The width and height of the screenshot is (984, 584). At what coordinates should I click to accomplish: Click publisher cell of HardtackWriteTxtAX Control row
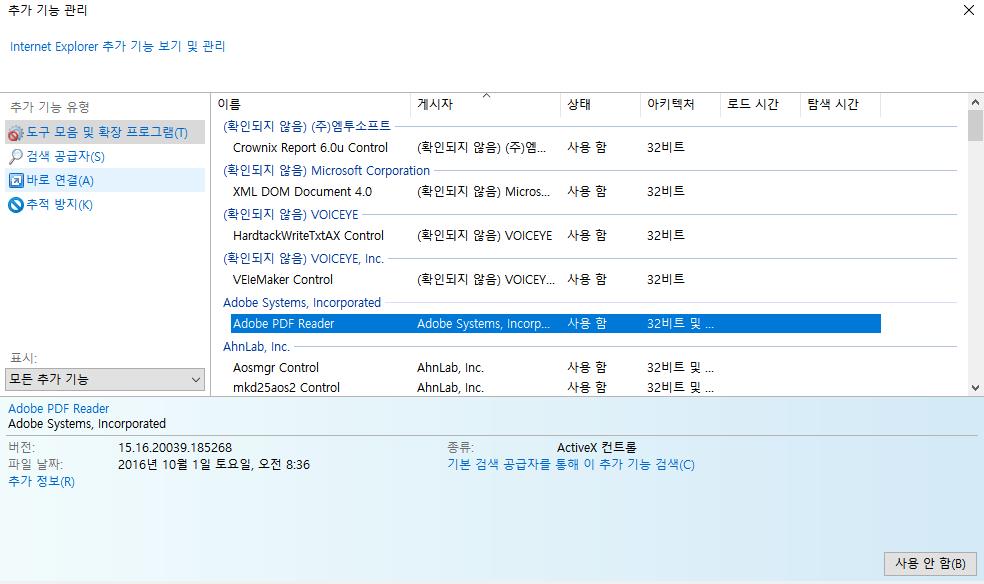coord(484,236)
